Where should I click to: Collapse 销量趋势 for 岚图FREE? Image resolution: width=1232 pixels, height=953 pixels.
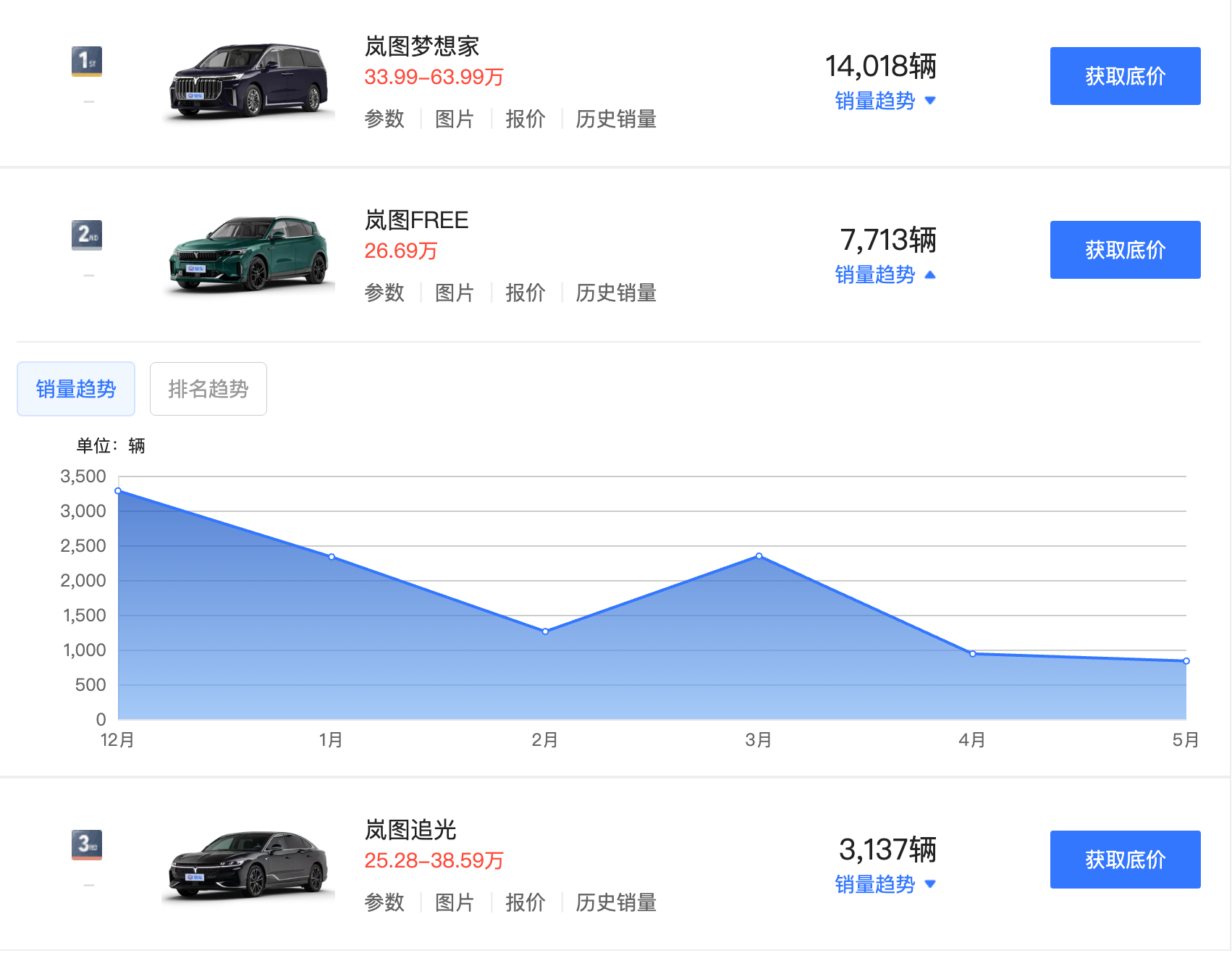[885, 274]
